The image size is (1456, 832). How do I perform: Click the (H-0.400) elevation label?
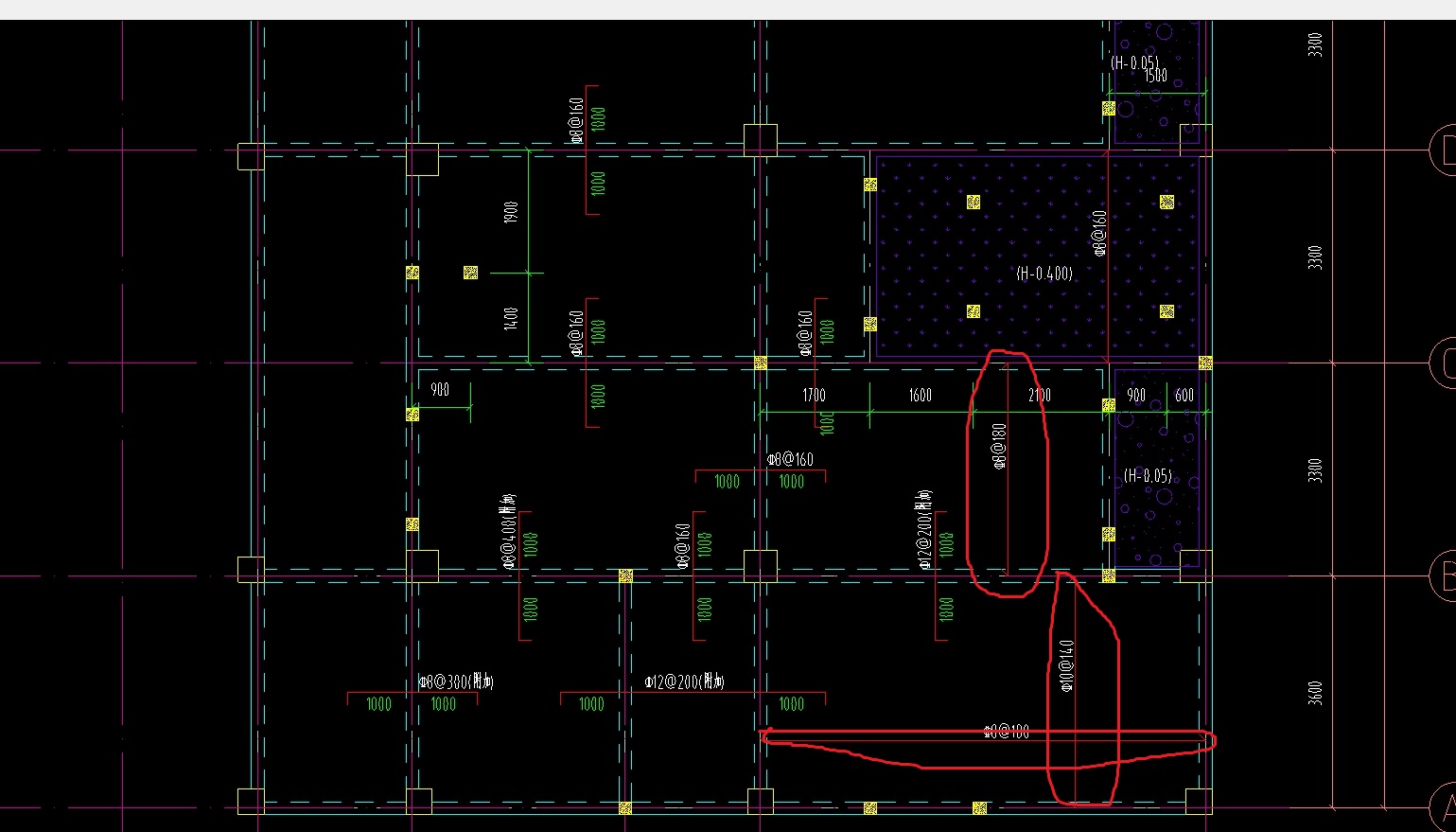pos(1044,274)
